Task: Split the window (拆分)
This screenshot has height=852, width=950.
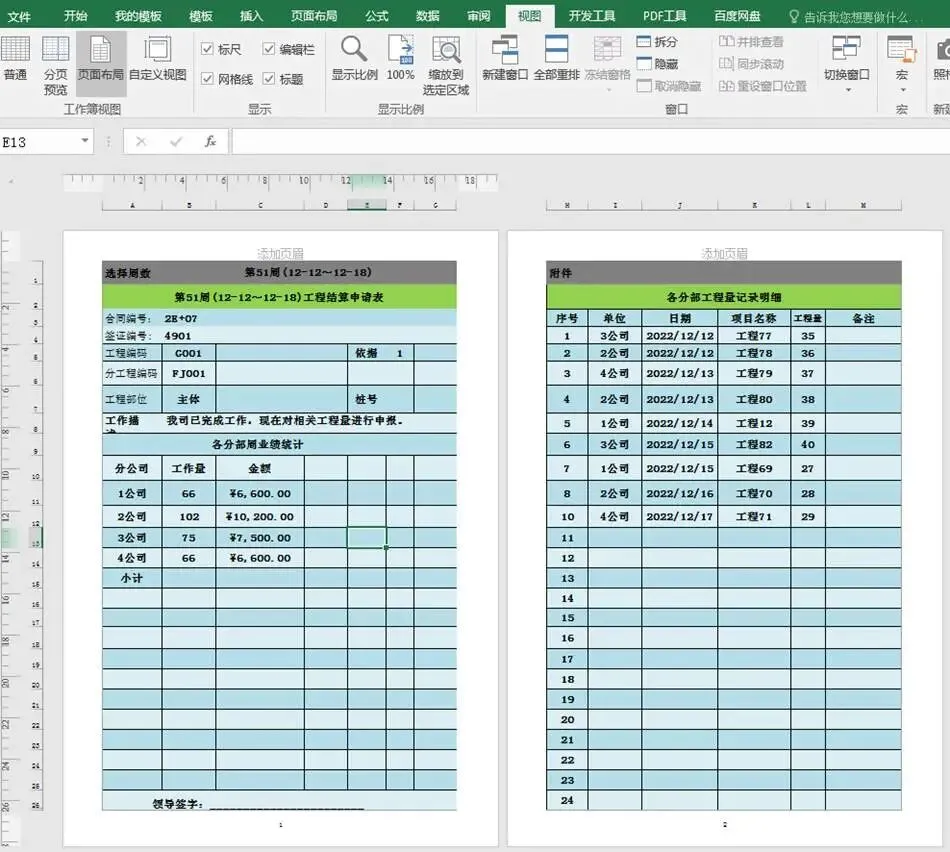Action: pos(657,42)
